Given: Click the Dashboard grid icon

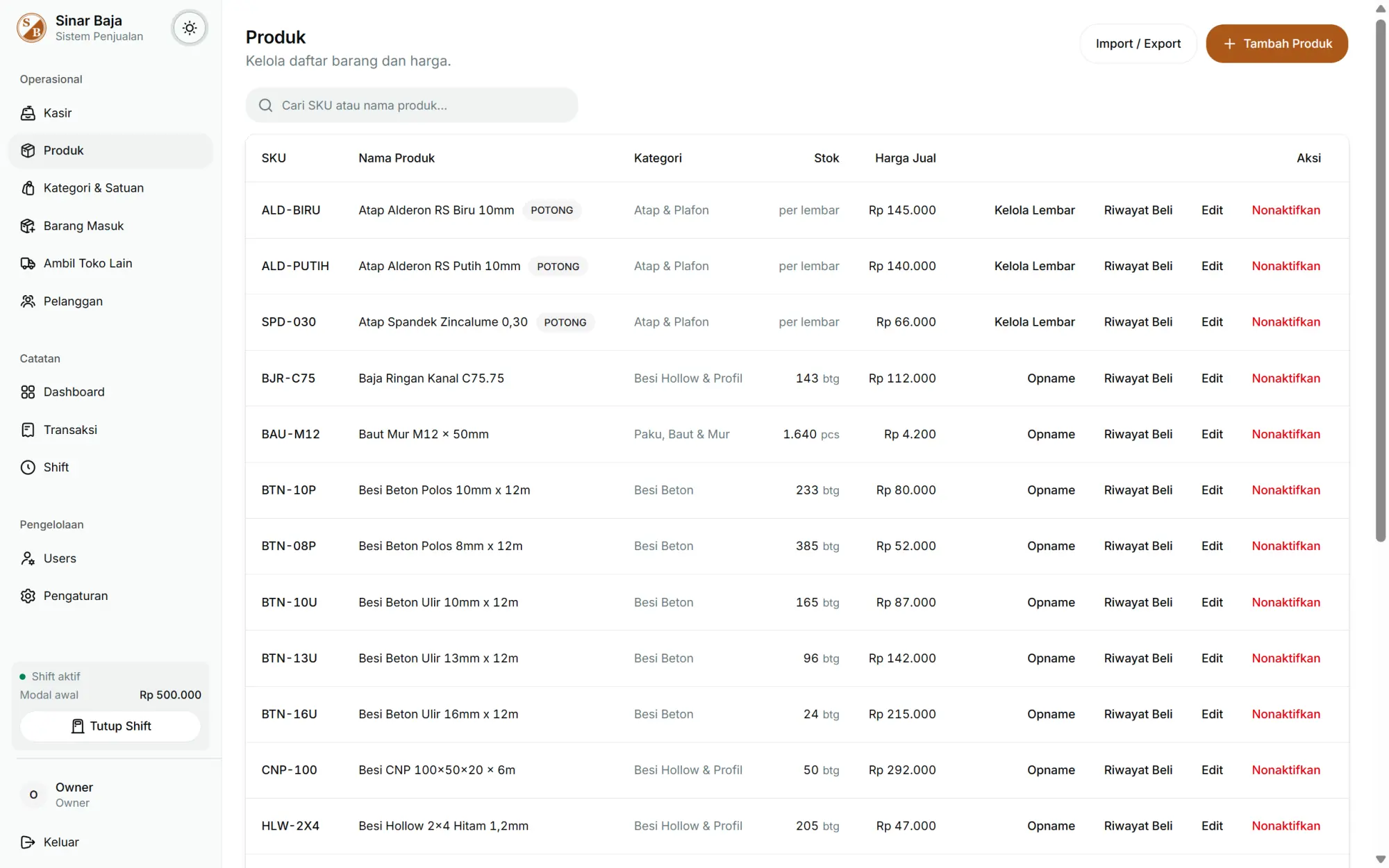Looking at the screenshot, I should click(x=28, y=392).
